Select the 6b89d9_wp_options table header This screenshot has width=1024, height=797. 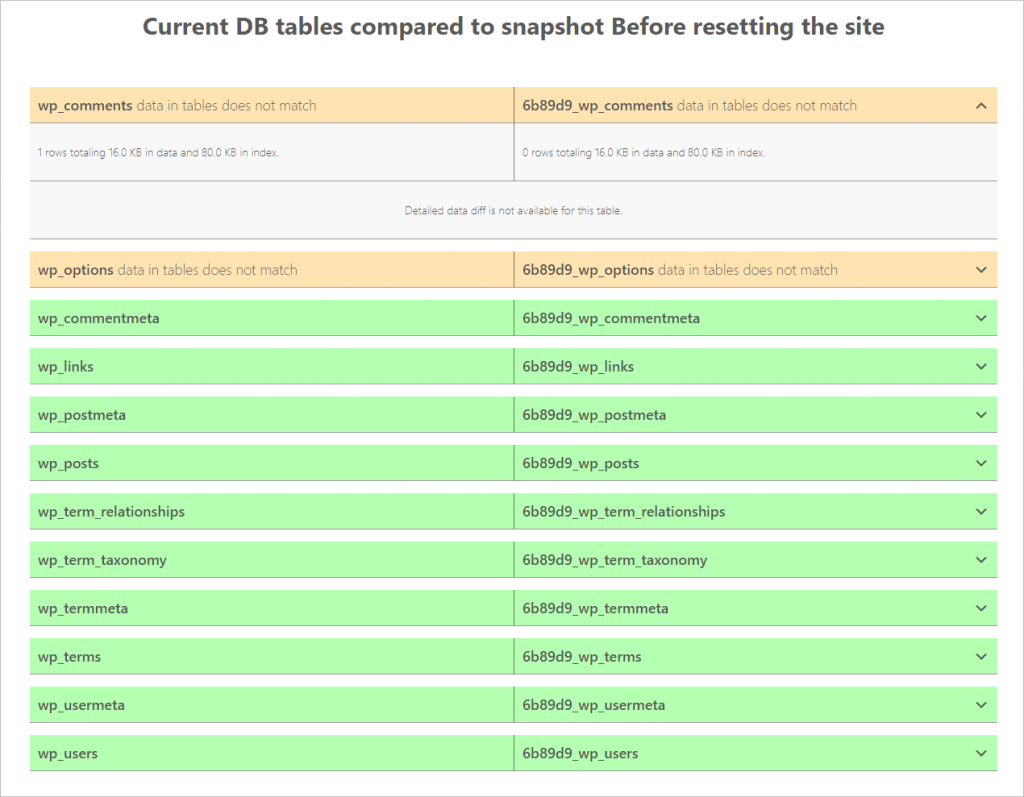point(587,269)
